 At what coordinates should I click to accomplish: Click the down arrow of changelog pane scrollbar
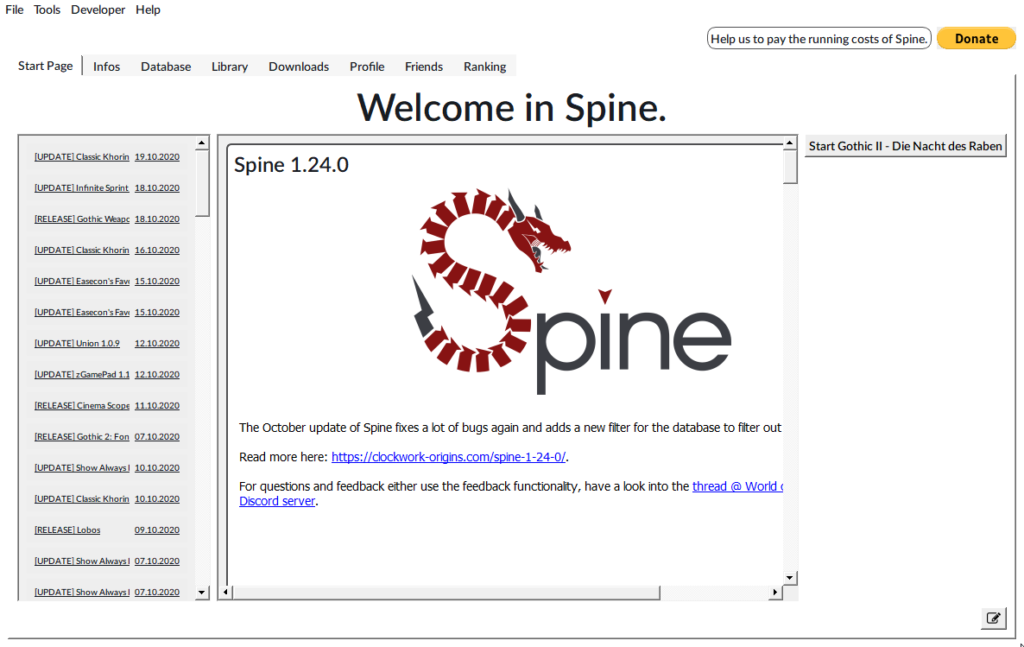(790, 578)
